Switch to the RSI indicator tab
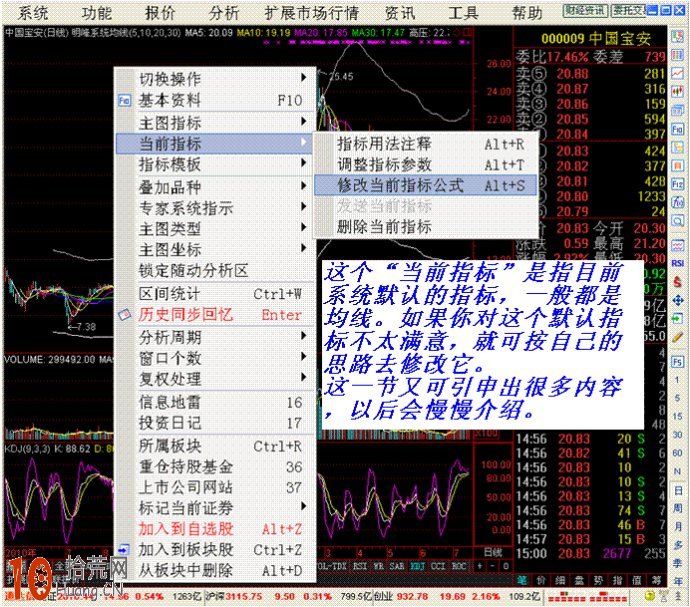690x607 pixels. click(x=360, y=566)
